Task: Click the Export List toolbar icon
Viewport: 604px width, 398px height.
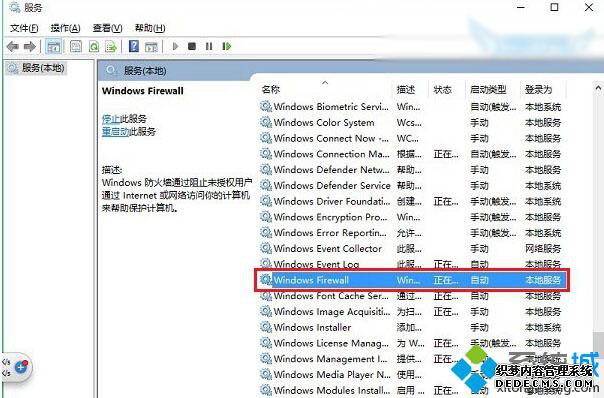Action: [x=111, y=47]
